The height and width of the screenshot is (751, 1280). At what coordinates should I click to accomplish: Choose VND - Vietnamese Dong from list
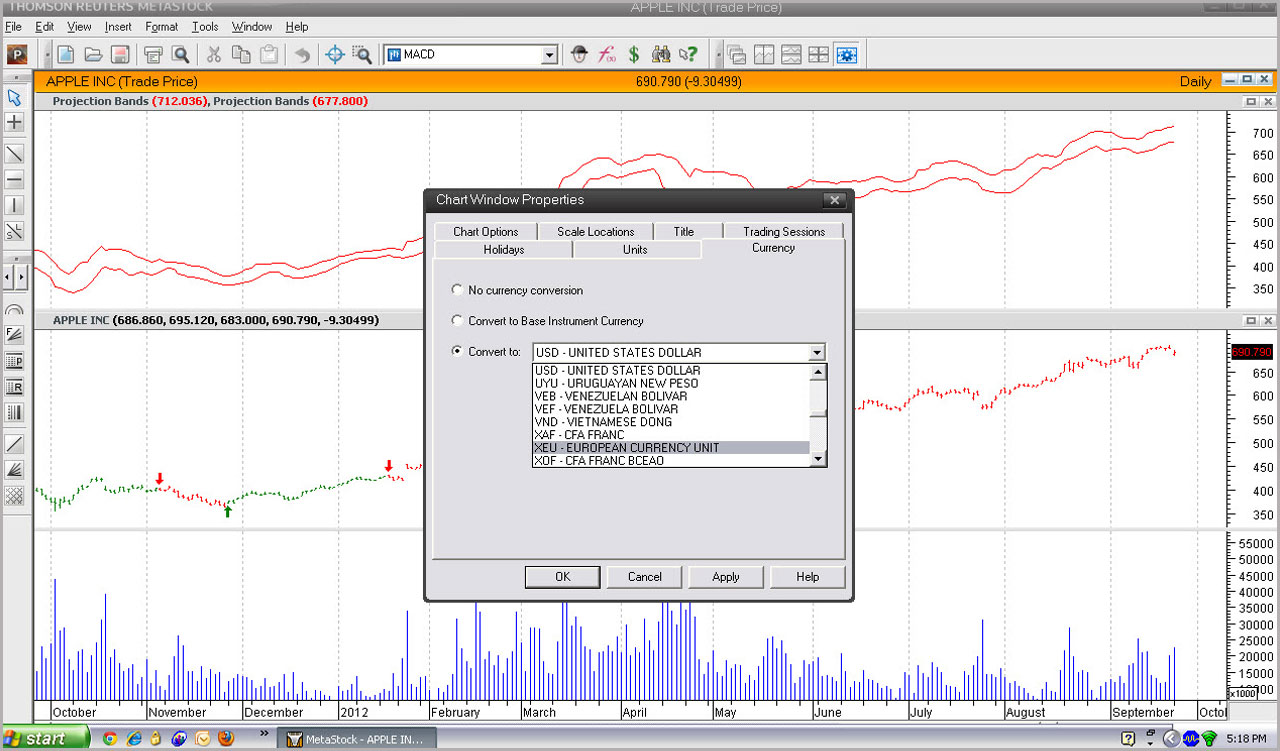(x=602, y=422)
